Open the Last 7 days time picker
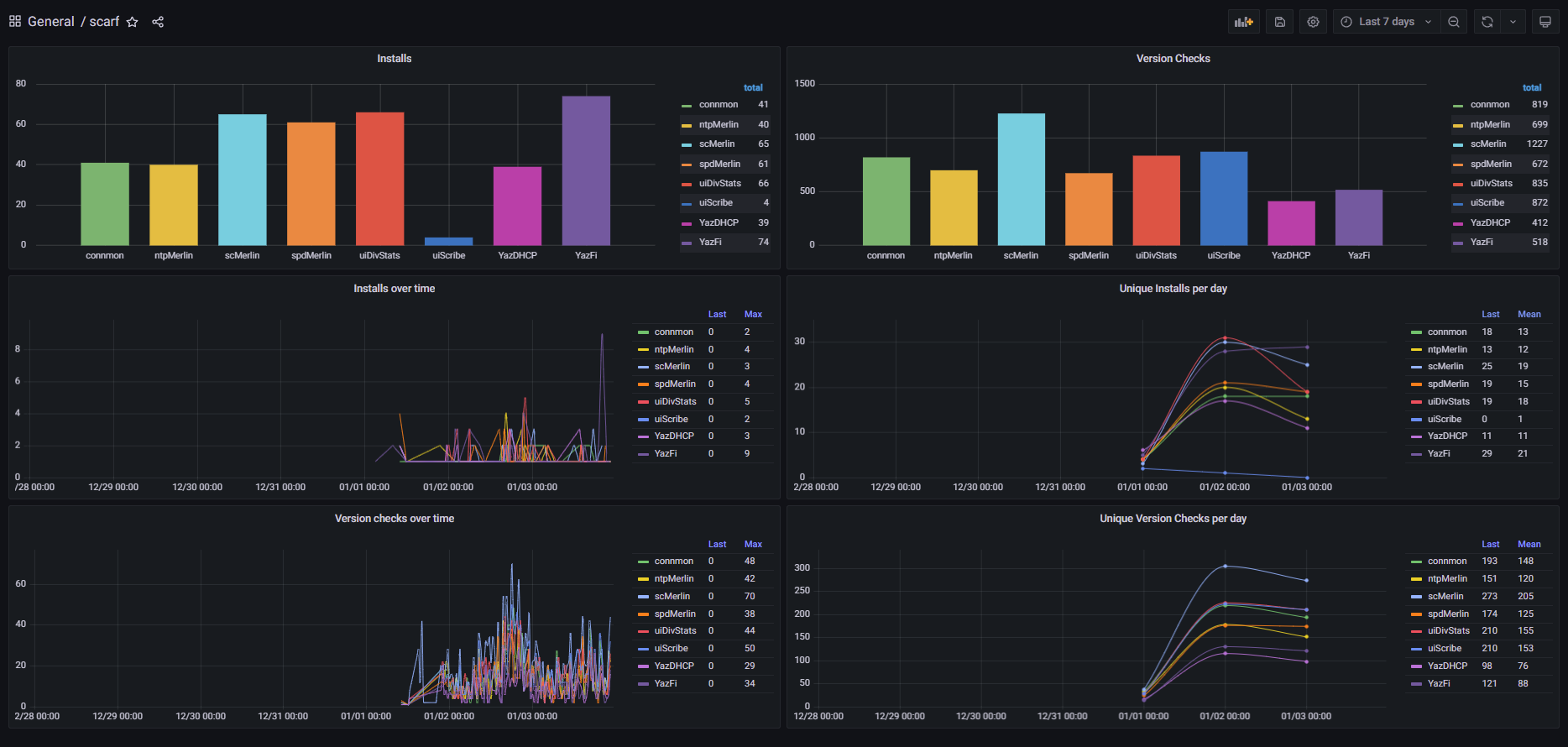This screenshot has height=747, width=1568. click(1387, 22)
